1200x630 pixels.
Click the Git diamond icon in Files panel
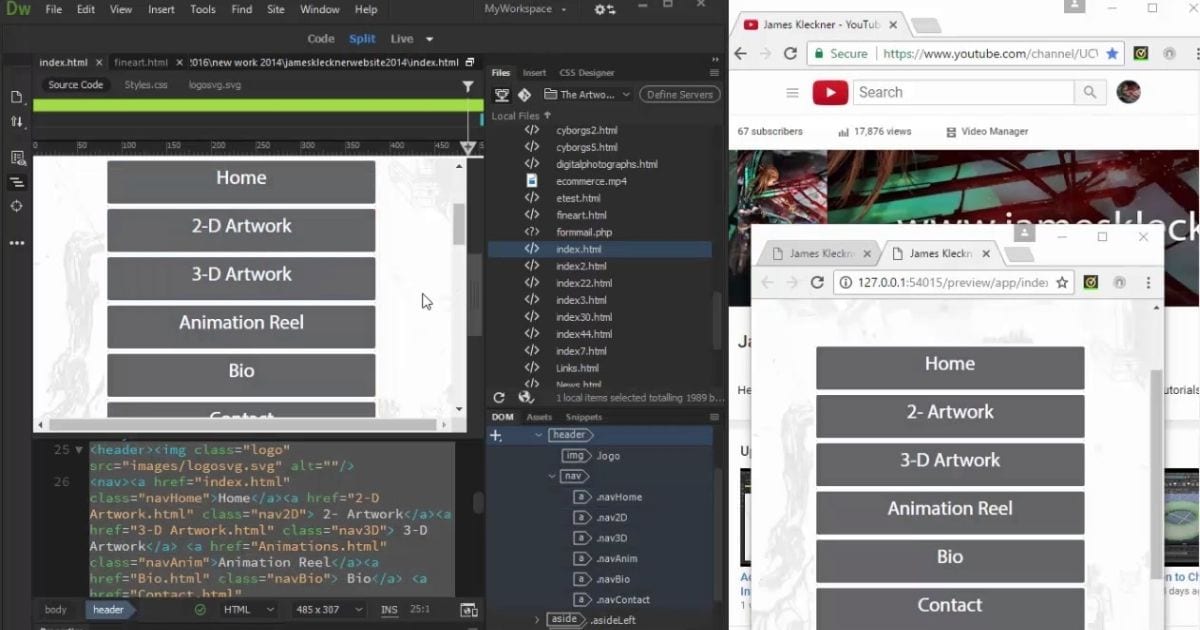[524, 95]
